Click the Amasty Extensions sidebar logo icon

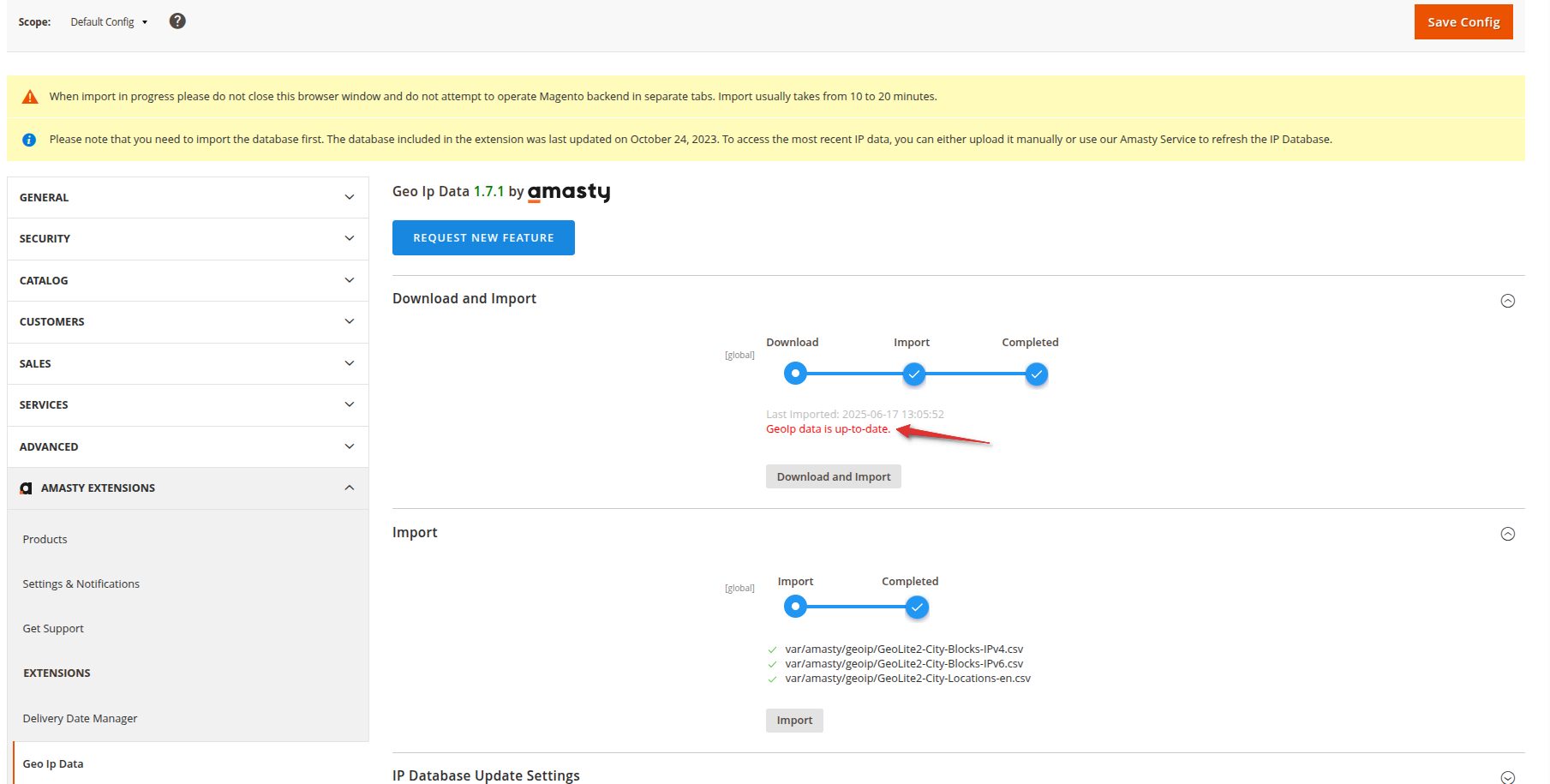26,488
